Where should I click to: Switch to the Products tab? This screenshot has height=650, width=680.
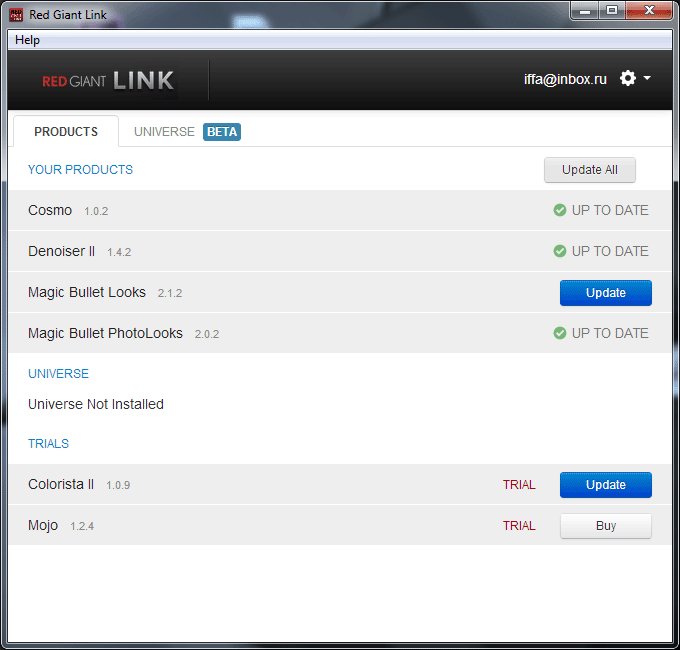point(66,131)
